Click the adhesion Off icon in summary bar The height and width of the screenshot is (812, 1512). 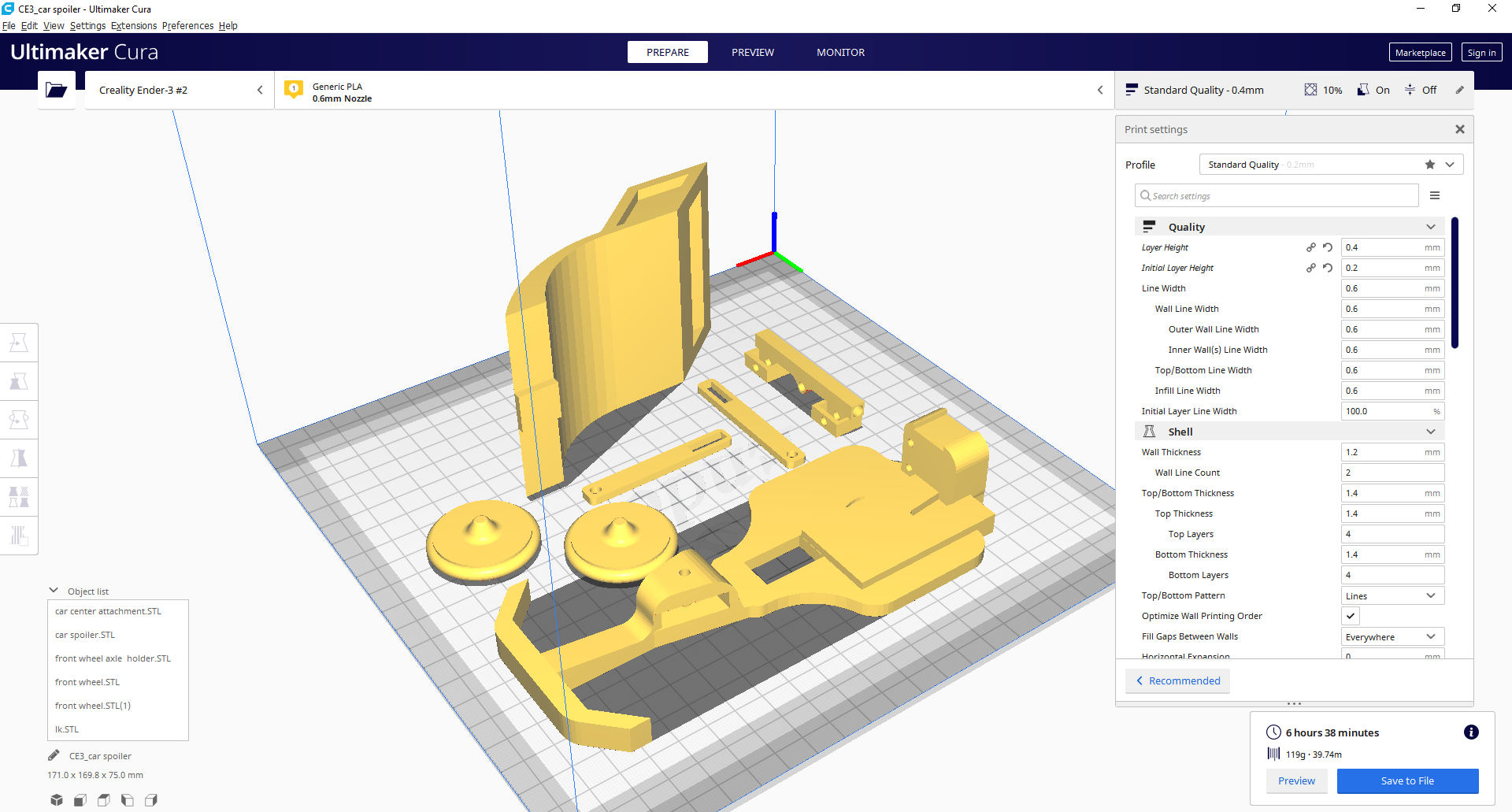[x=1410, y=90]
